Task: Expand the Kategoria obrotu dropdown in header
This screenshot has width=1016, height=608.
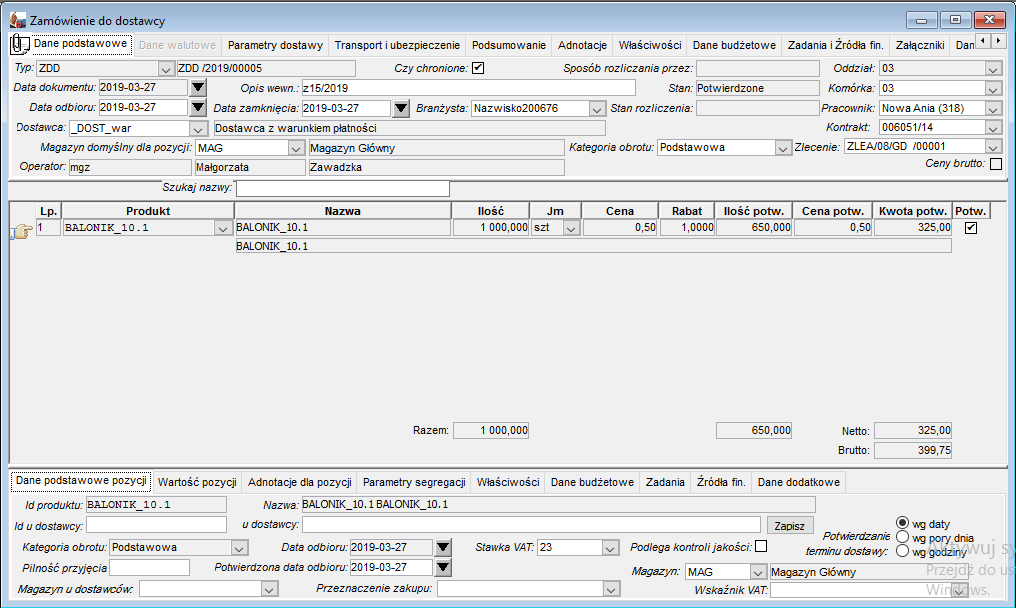Action: pyautogui.click(x=783, y=148)
